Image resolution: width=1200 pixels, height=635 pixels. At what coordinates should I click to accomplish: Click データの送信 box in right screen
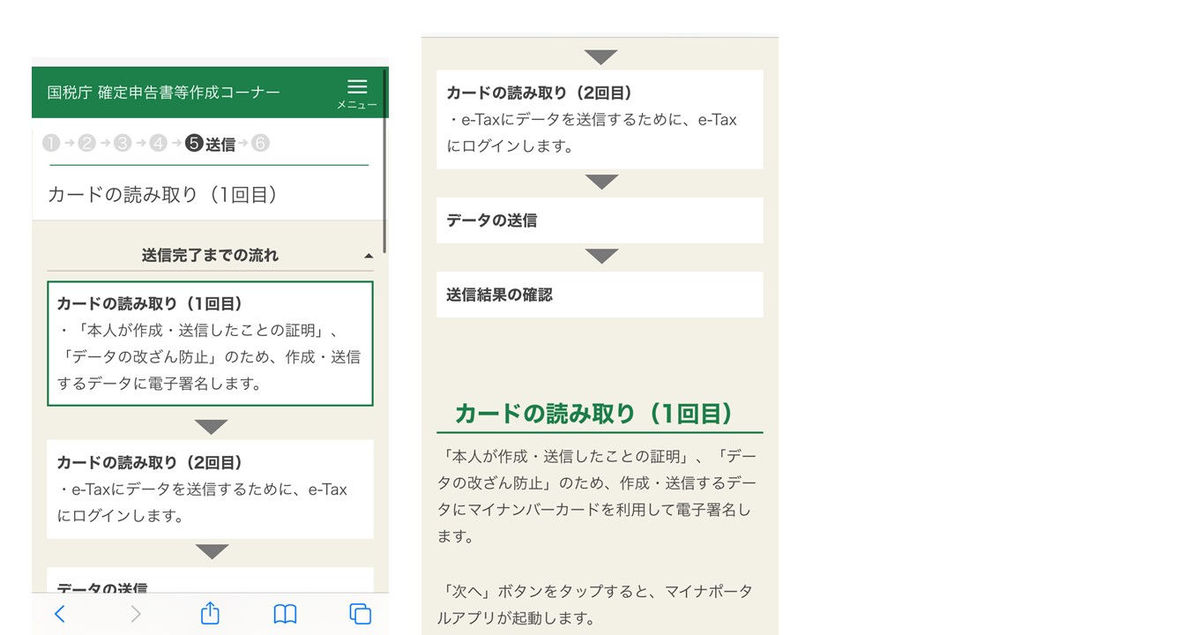[600, 220]
